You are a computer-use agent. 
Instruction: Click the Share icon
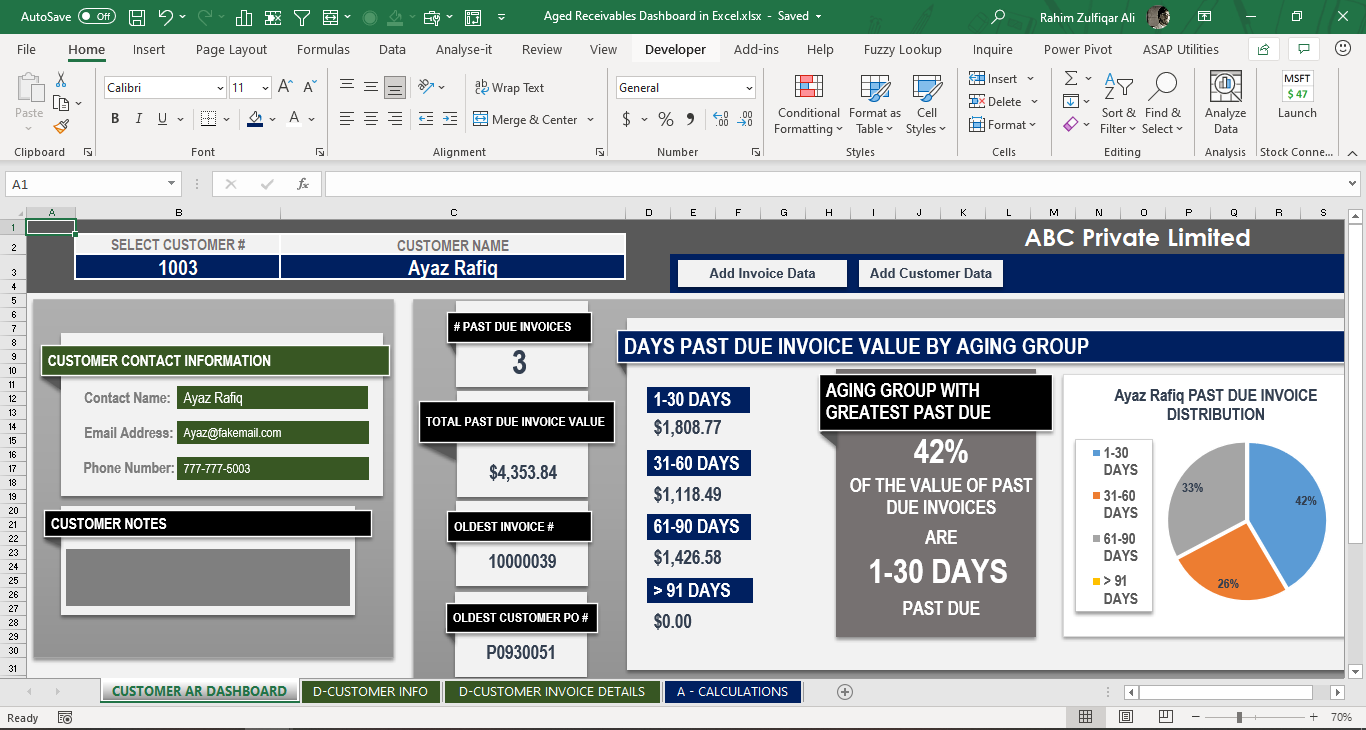tap(1264, 49)
